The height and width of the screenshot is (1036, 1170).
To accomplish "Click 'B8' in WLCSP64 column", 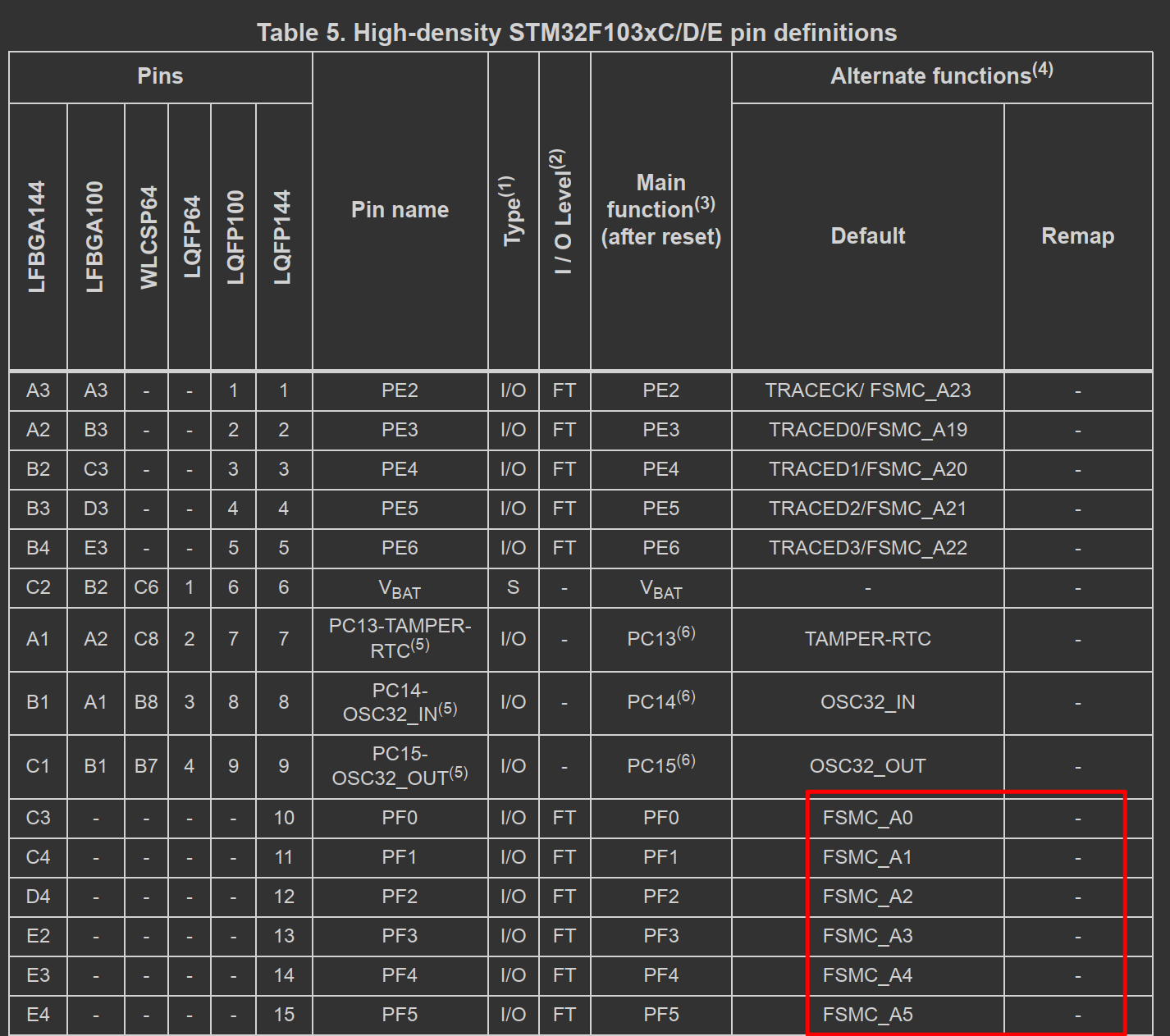I will coord(146,702).
